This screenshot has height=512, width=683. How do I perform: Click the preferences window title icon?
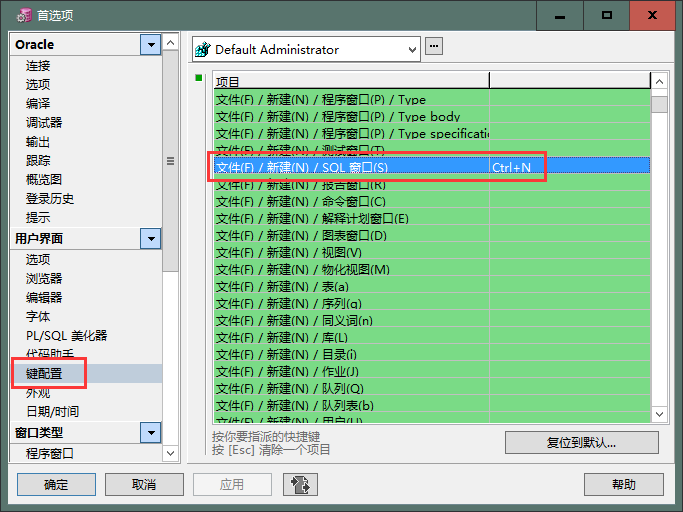(24, 15)
